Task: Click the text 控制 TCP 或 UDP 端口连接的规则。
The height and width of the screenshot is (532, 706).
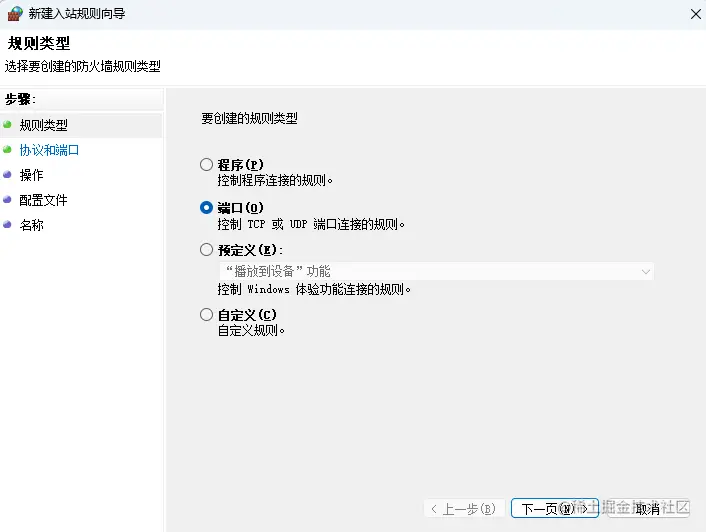Action: click(311, 224)
